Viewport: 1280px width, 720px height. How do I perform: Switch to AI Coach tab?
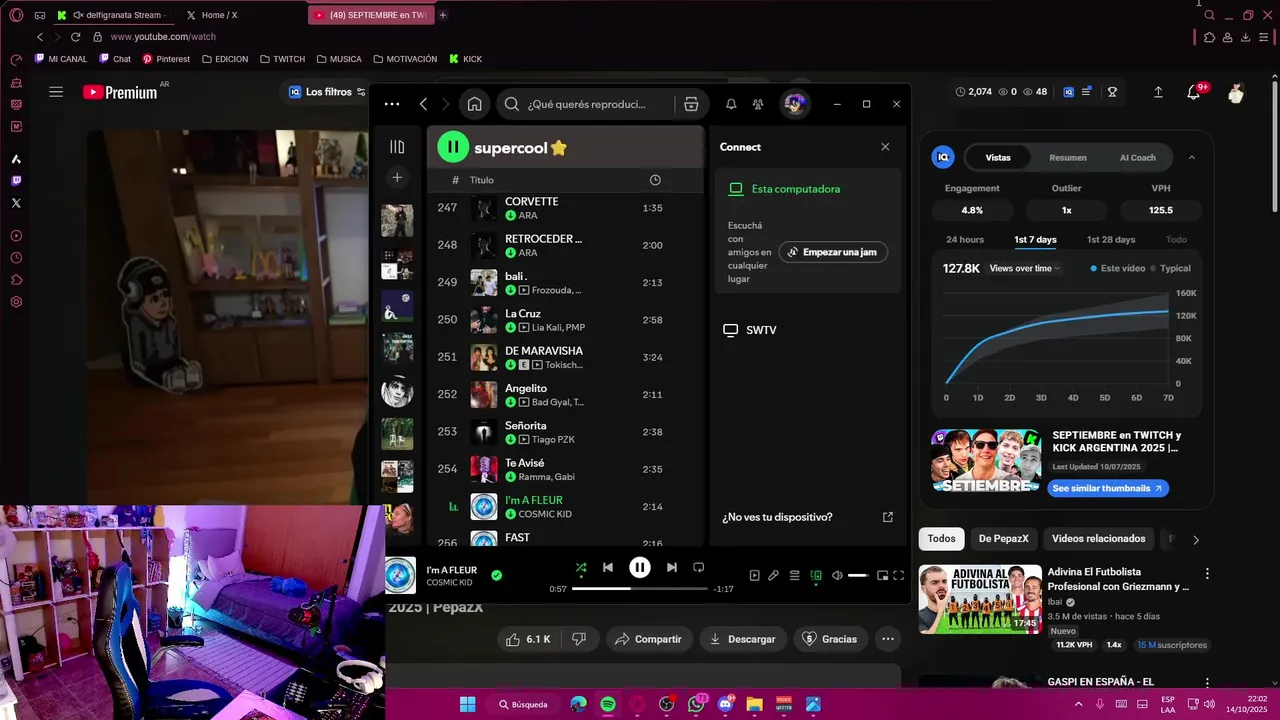pos(1138,157)
